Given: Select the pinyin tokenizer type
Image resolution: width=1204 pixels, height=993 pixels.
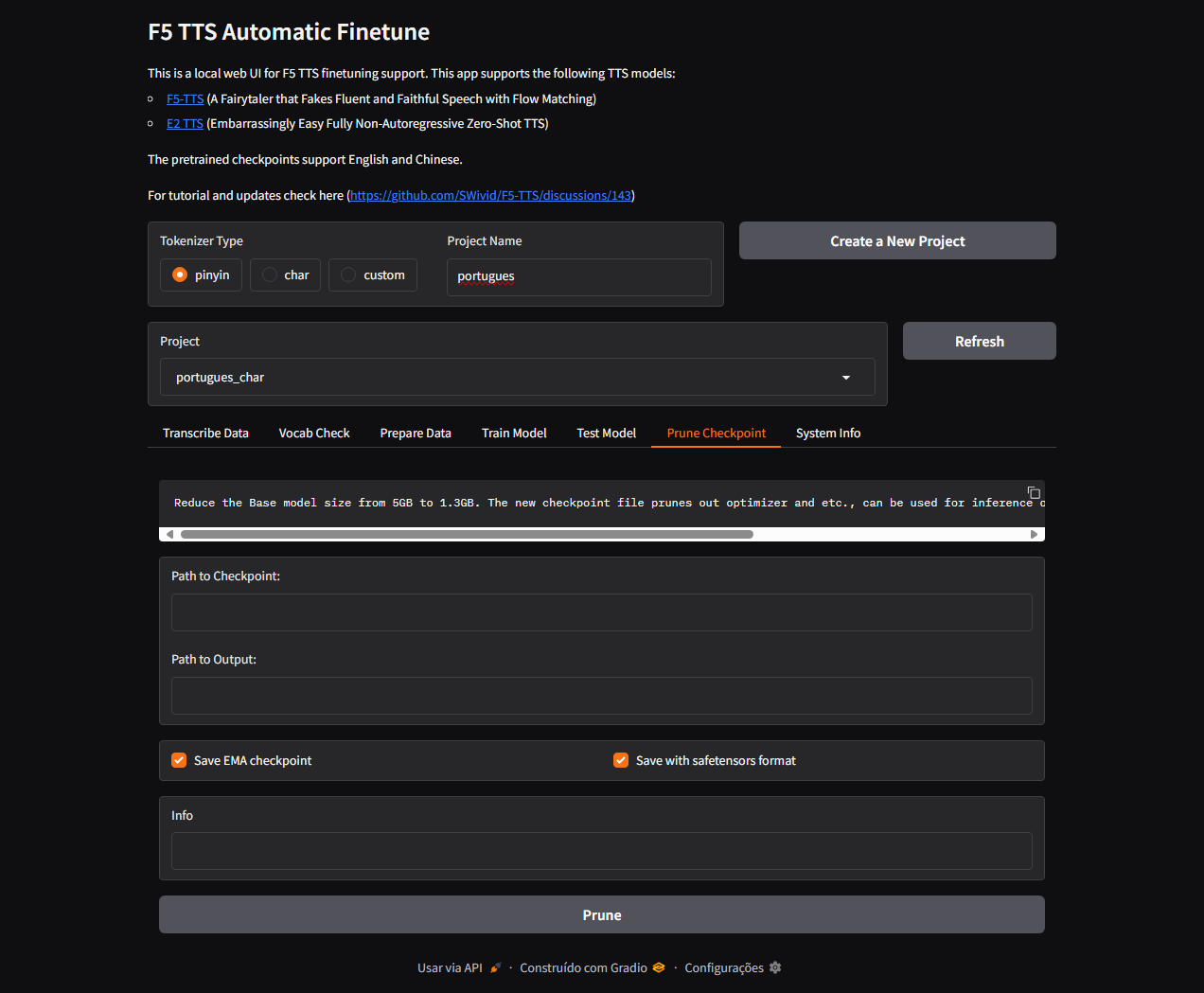Looking at the screenshot, I should coord(201,275).
